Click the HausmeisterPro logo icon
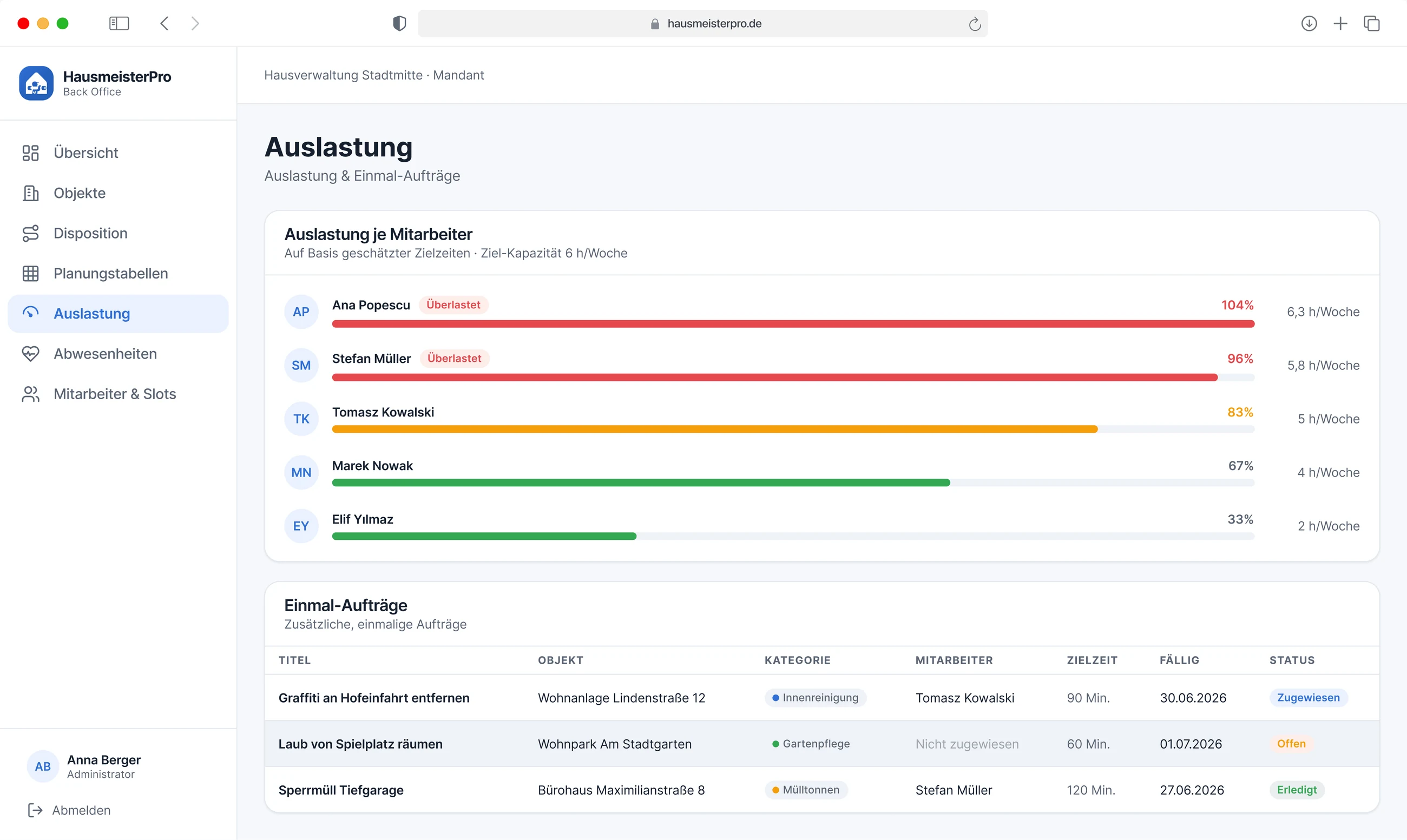Image resolution: width=1407 pixels, height=840 pixels. (36, 83)
